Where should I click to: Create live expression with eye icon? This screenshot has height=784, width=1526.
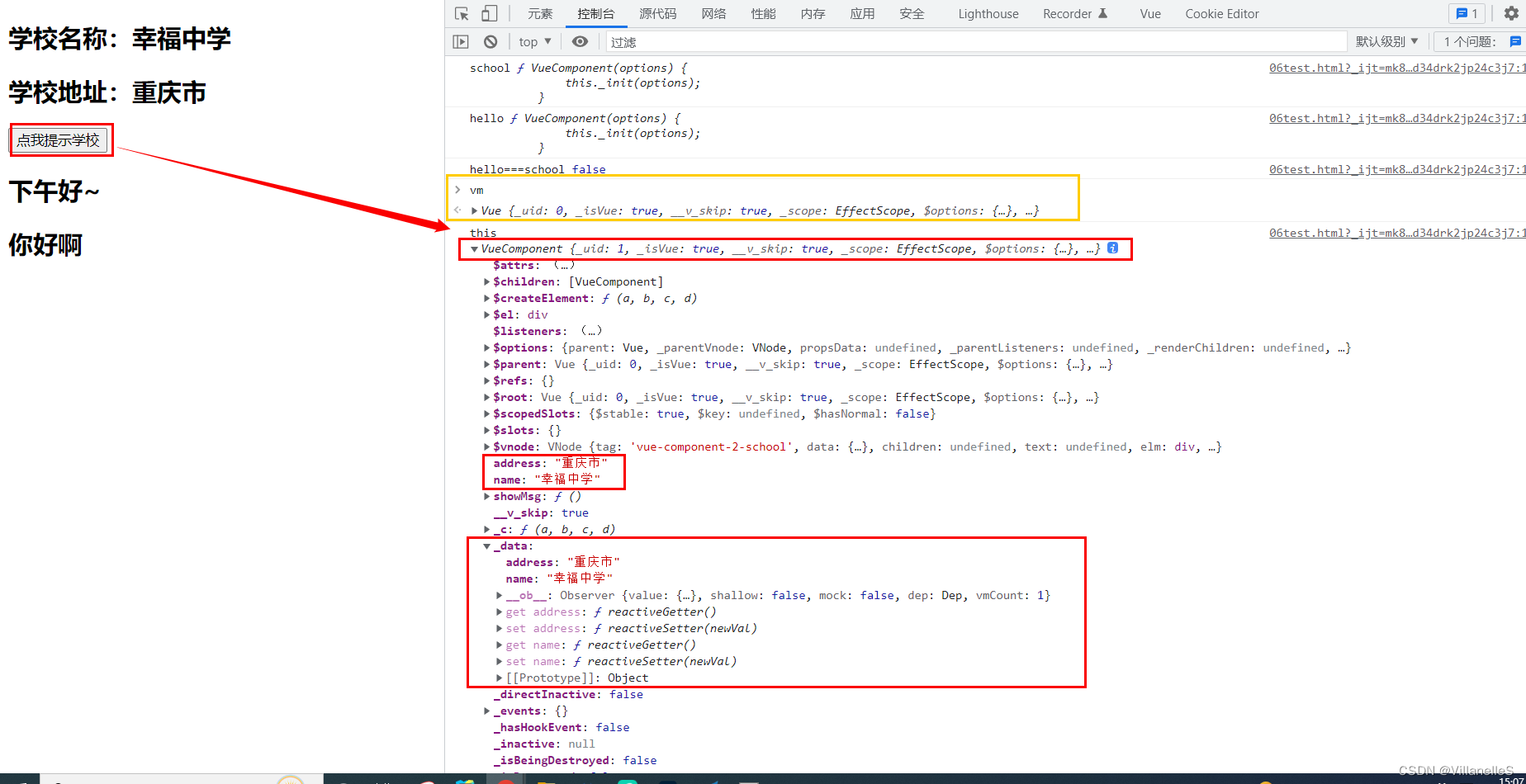581,42
